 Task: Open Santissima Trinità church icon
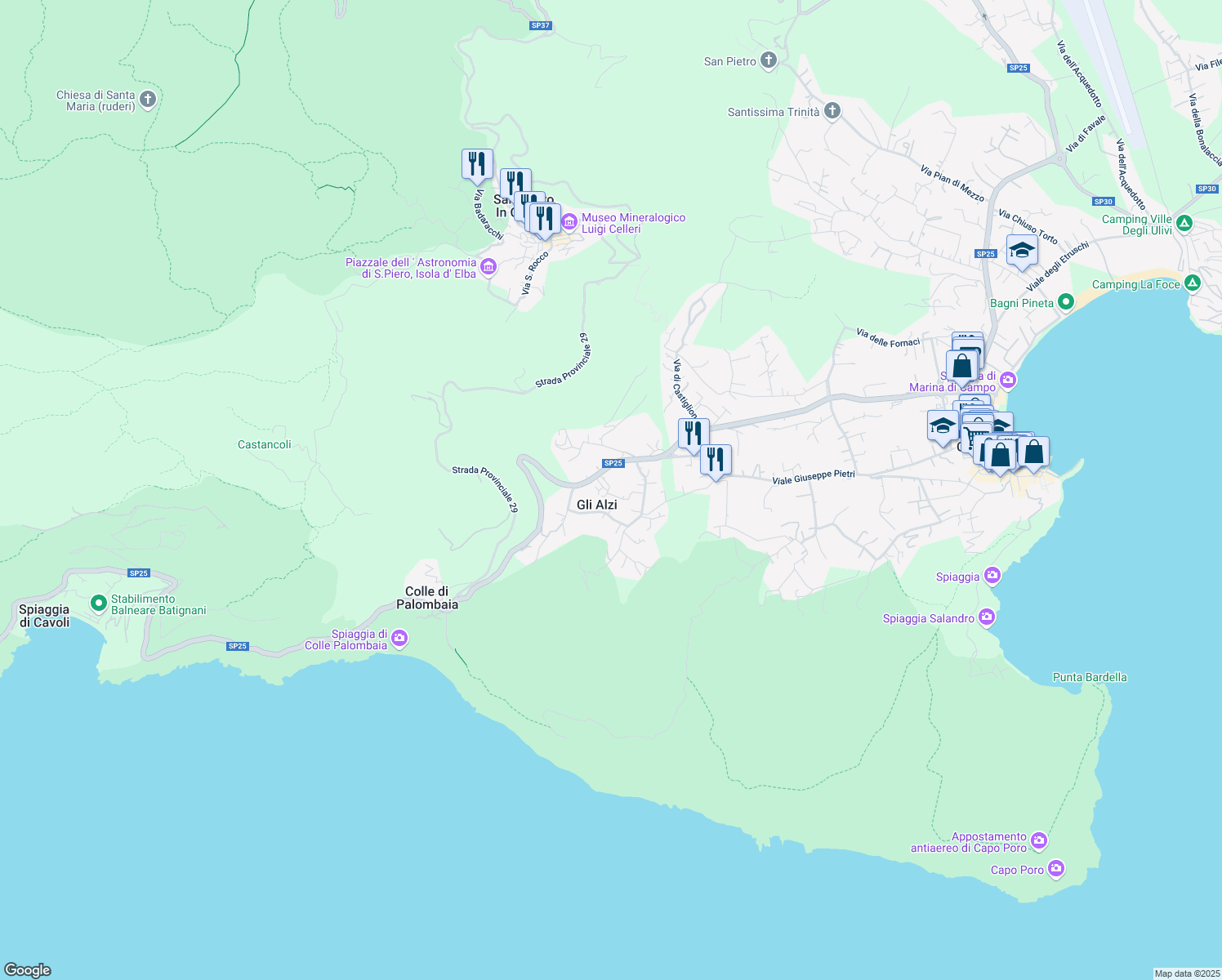pos(832,111)
